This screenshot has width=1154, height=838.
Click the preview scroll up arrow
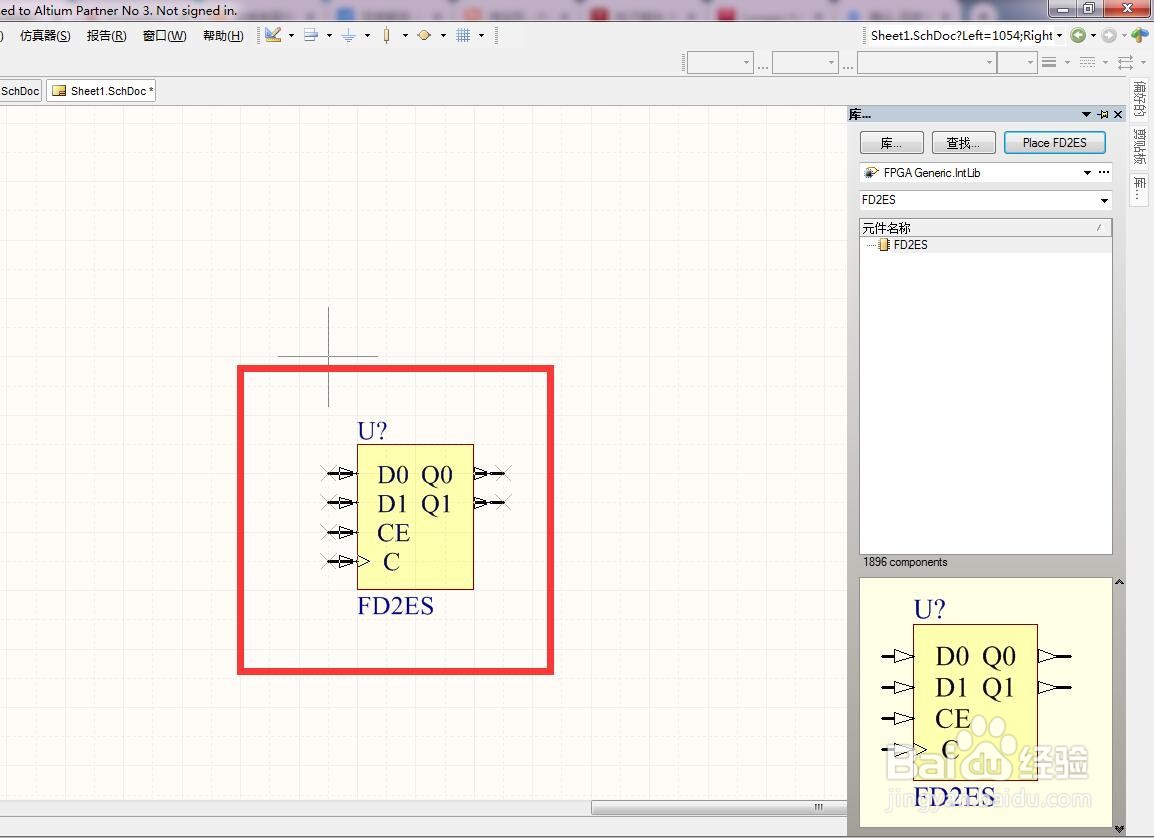1119,582
